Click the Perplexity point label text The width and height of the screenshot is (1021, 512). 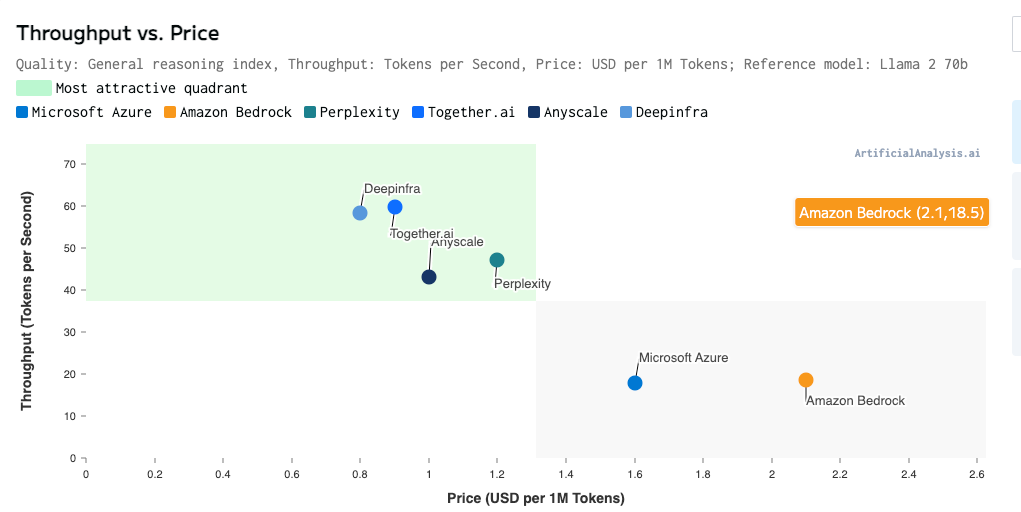pos(522,284)
